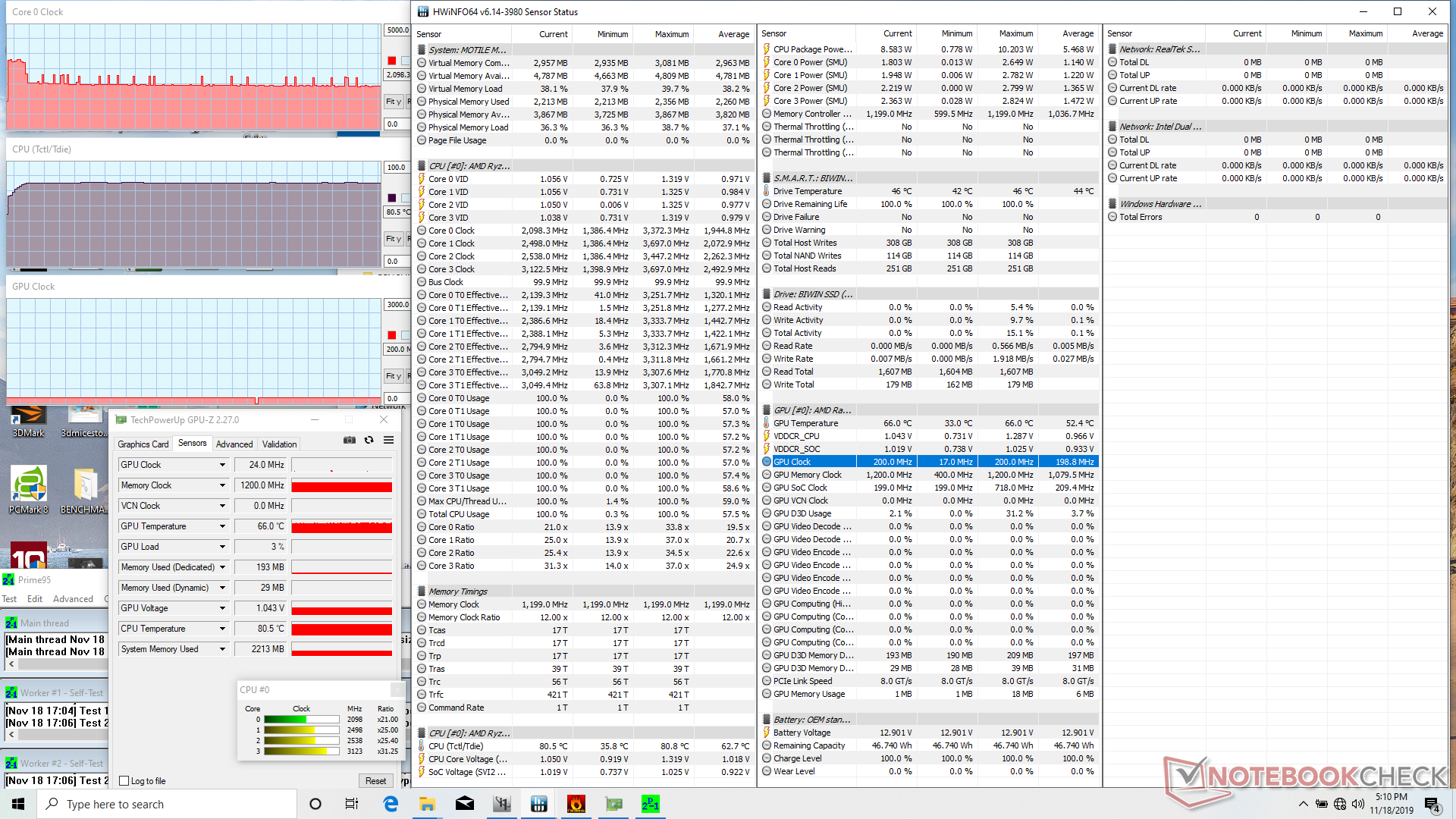Click lightning icon of Core 0 VID row

[x=422, y=179]
